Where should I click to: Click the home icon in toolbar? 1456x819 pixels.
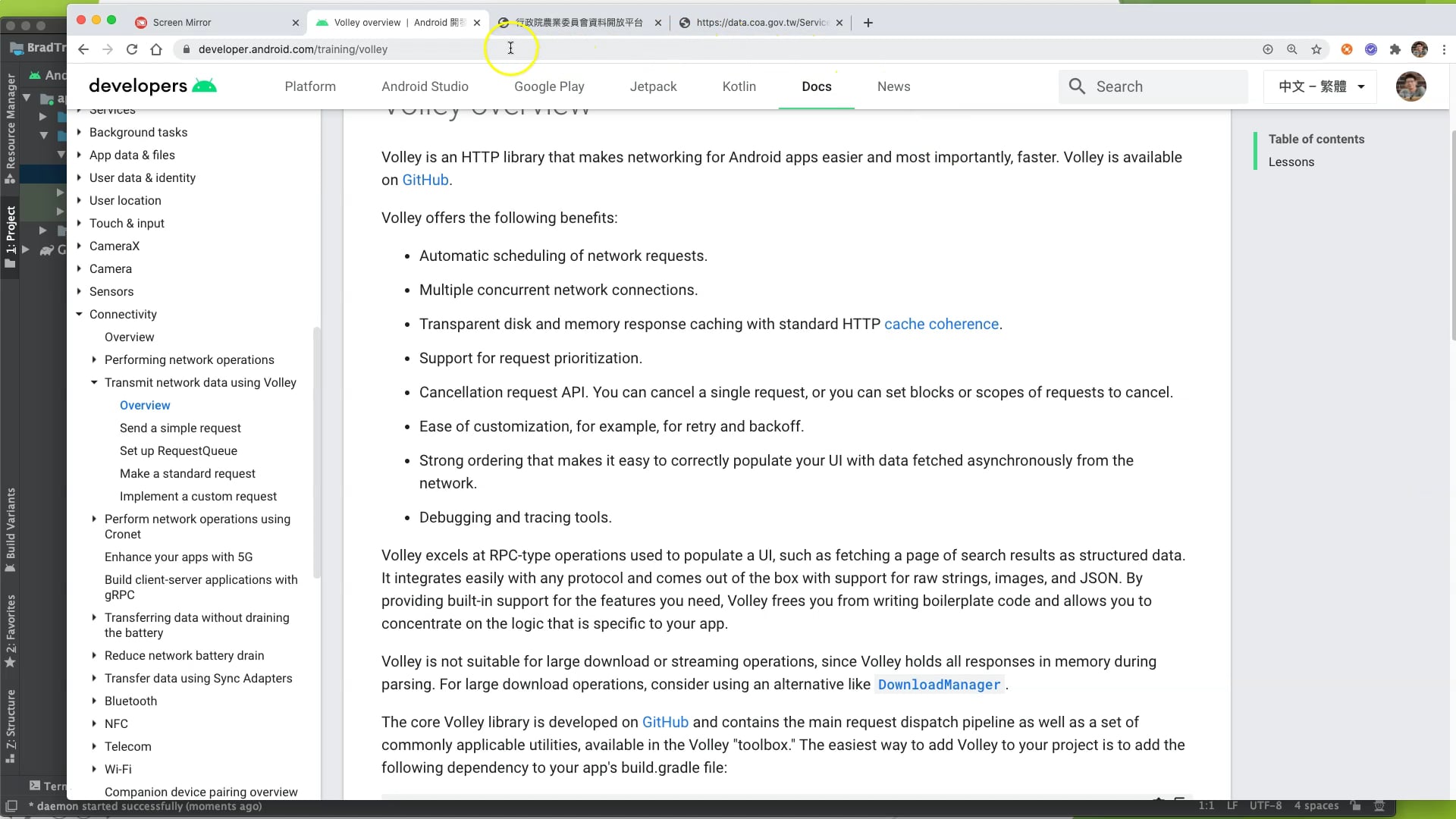click(x=156, y=49)
